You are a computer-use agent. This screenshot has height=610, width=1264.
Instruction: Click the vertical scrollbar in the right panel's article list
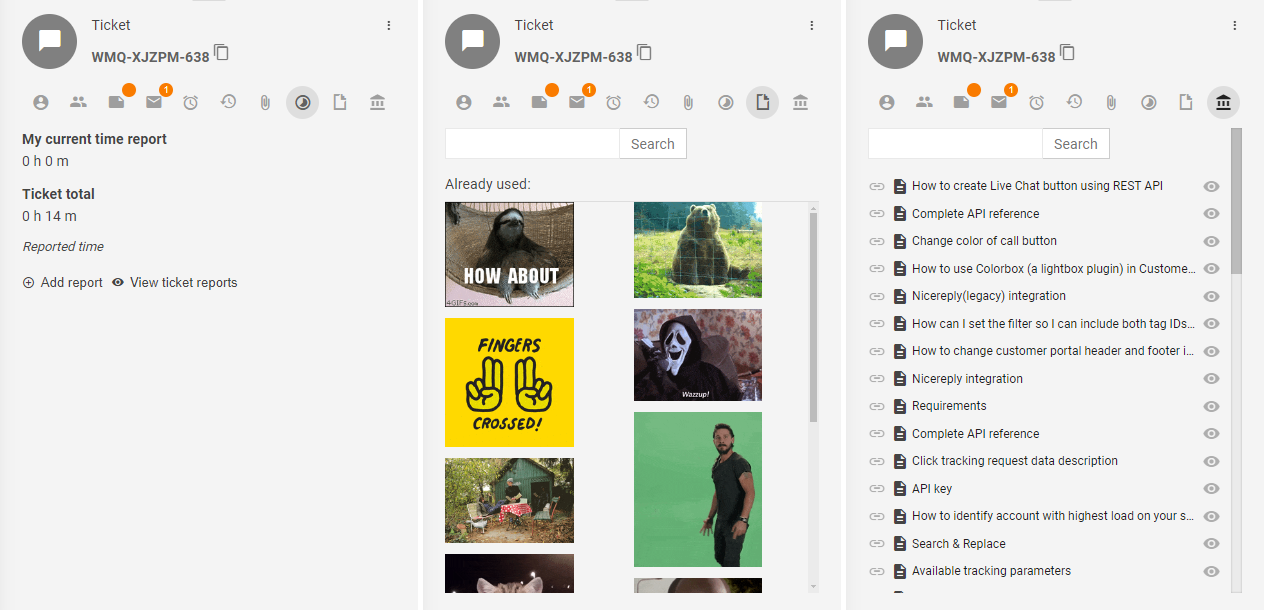[x=1237, y=200]
